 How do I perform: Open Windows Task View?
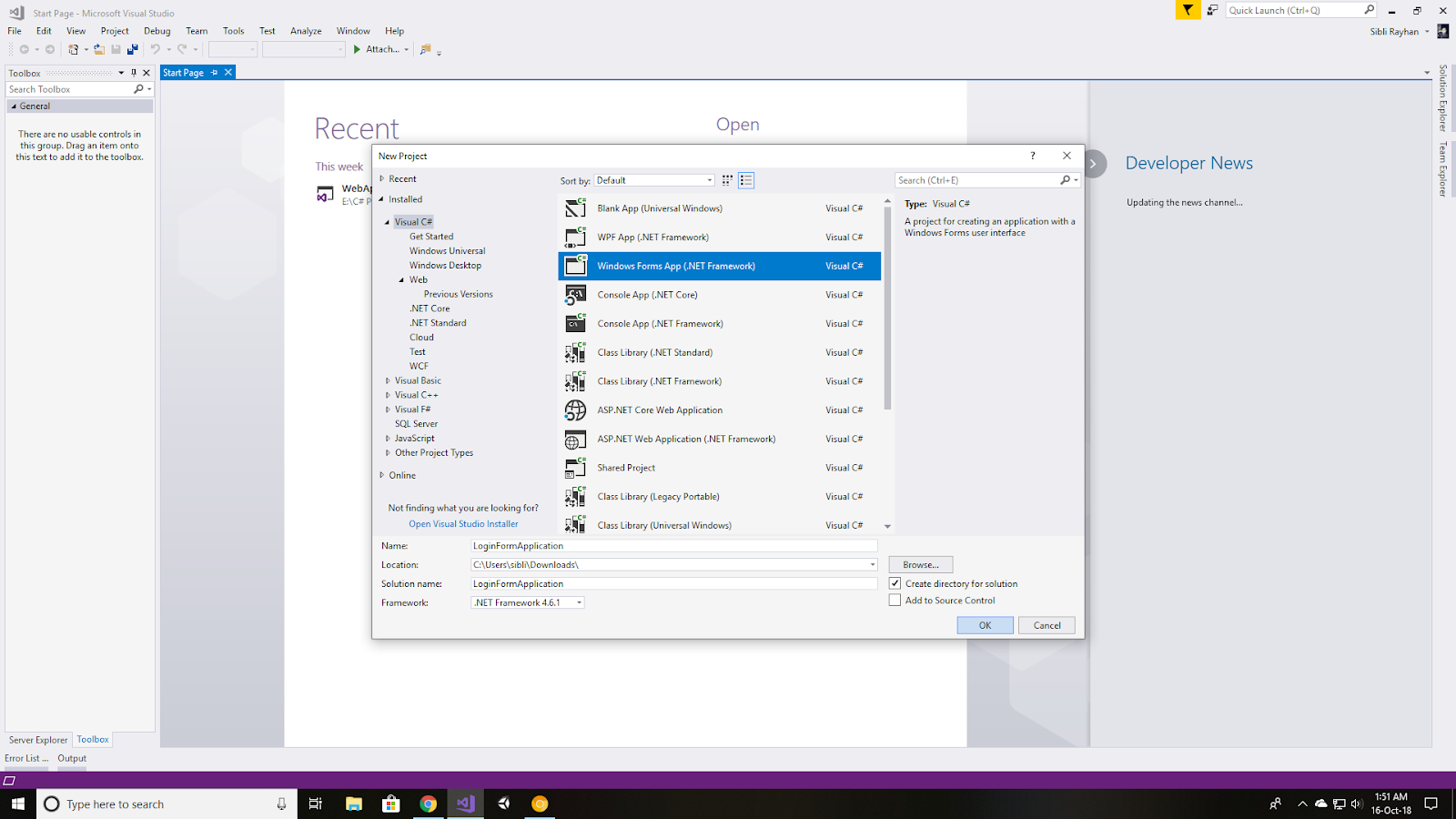(316, 804)
